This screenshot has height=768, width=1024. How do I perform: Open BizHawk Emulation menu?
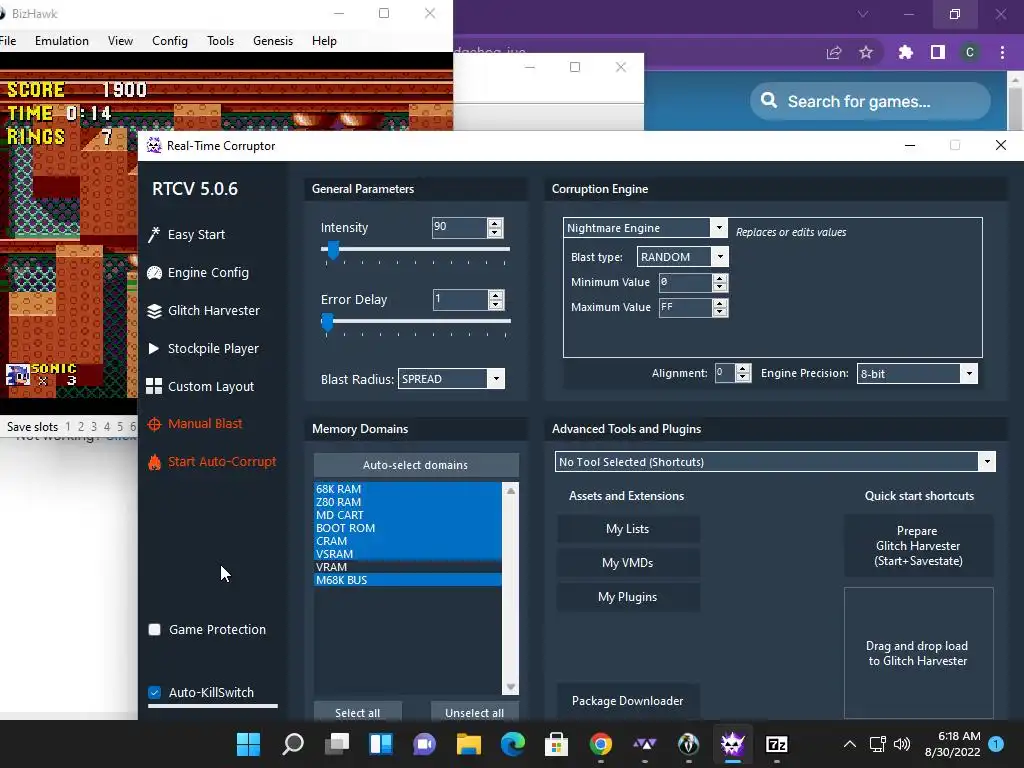[x=62, y=40]
